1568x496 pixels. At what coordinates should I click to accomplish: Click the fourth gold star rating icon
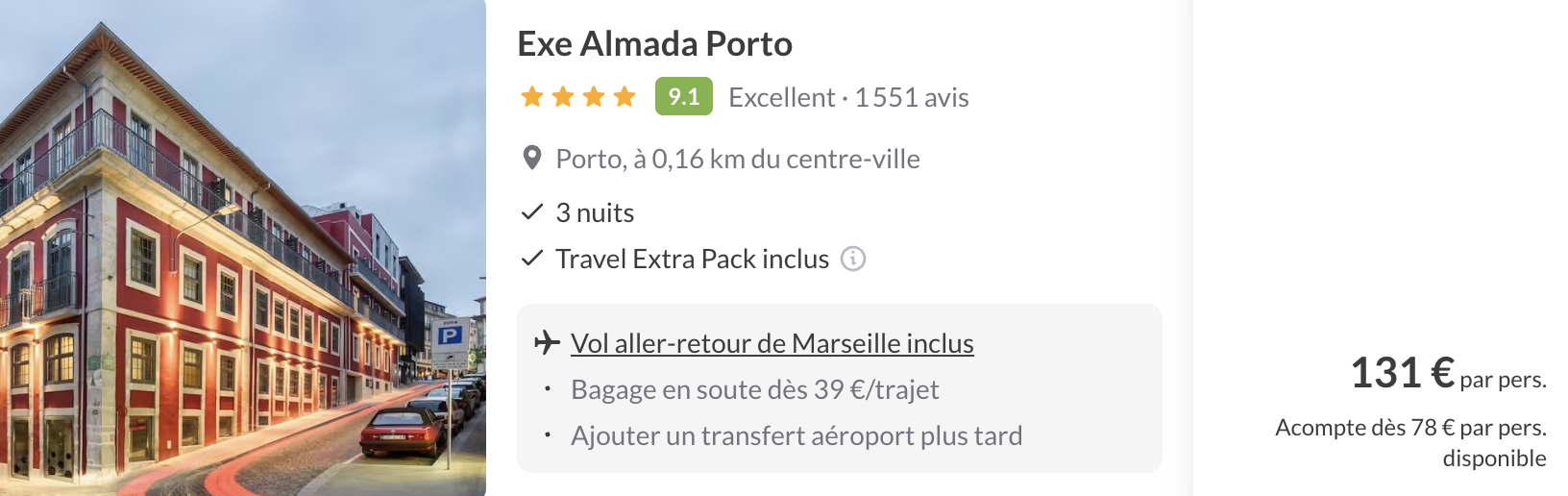(625, 96)
